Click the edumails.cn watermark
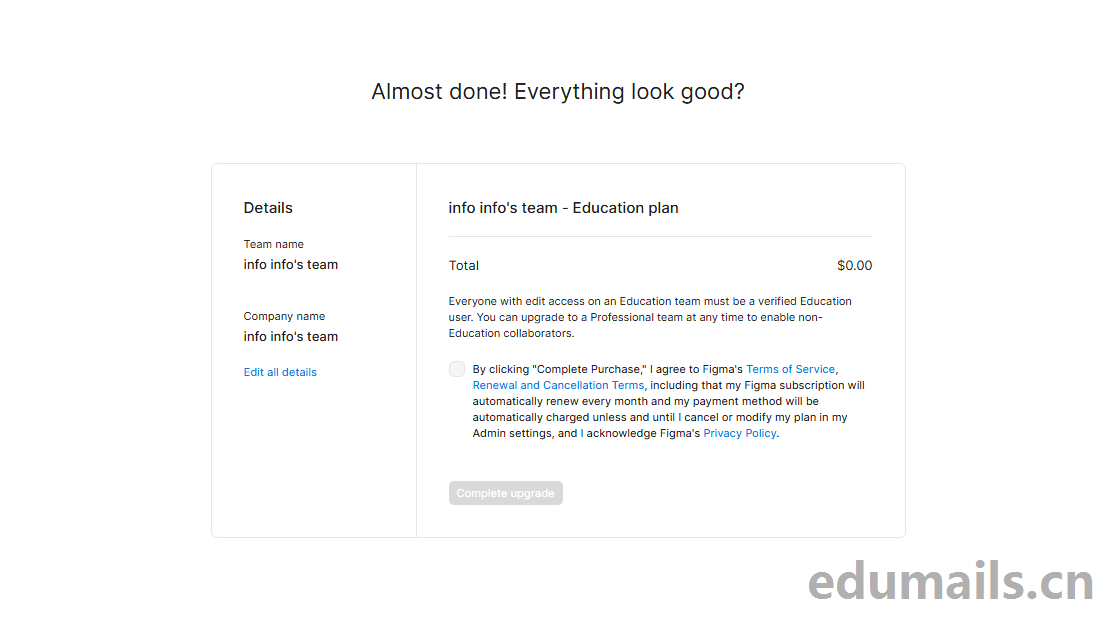 (x=950, y=582)
